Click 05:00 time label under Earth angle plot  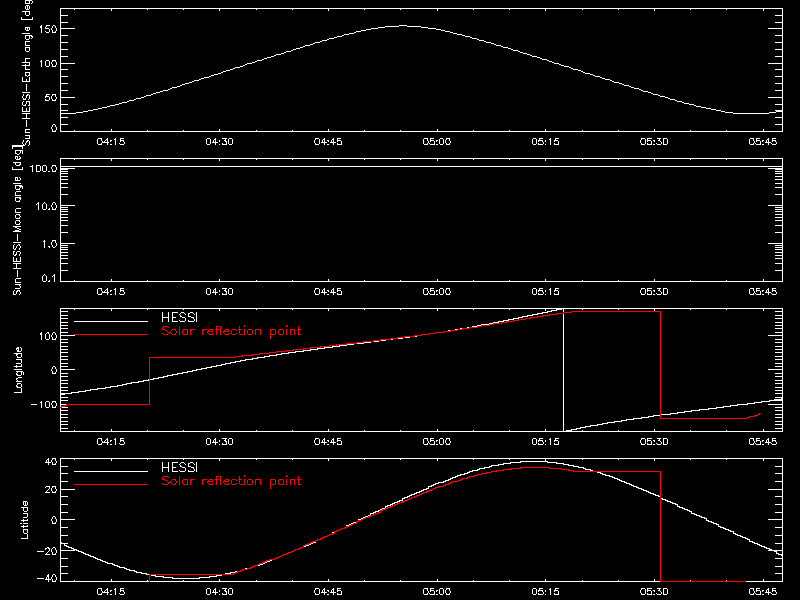click(x=437, y=142)
